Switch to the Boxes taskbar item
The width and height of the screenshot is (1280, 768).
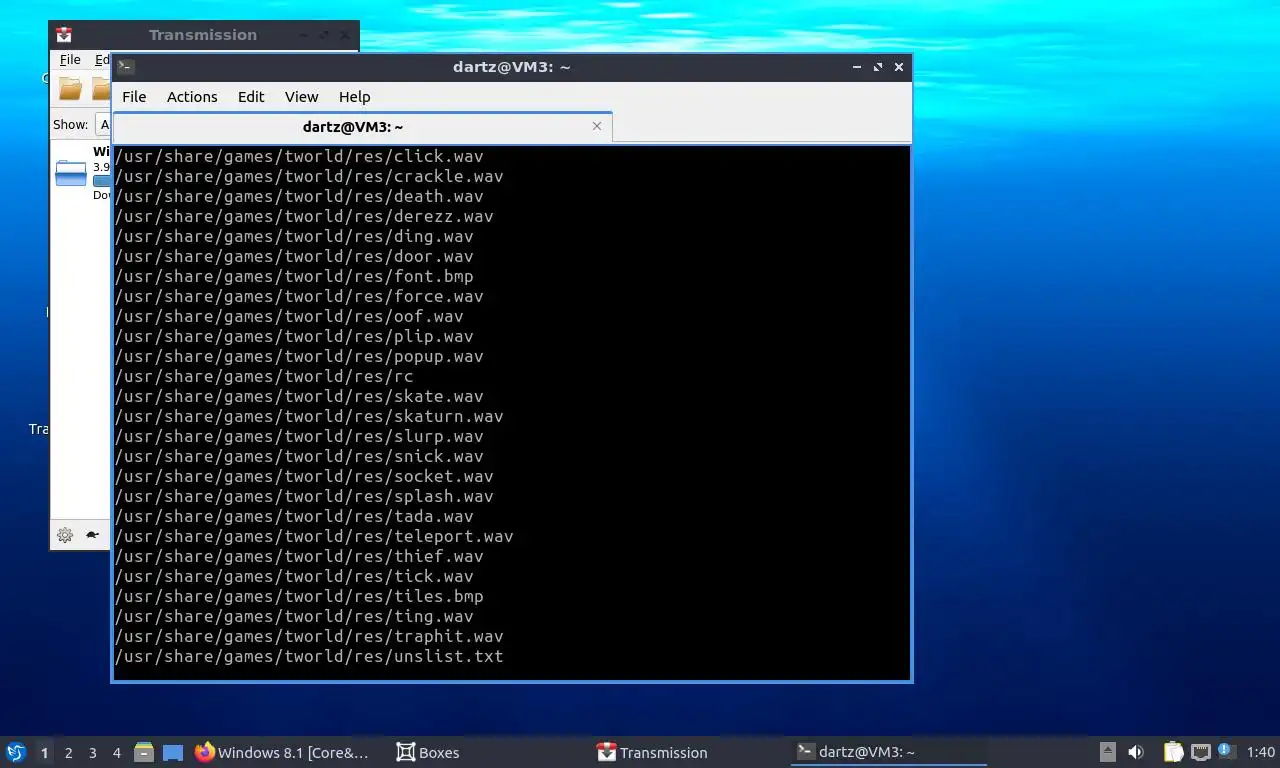click(x=428, y=753)
